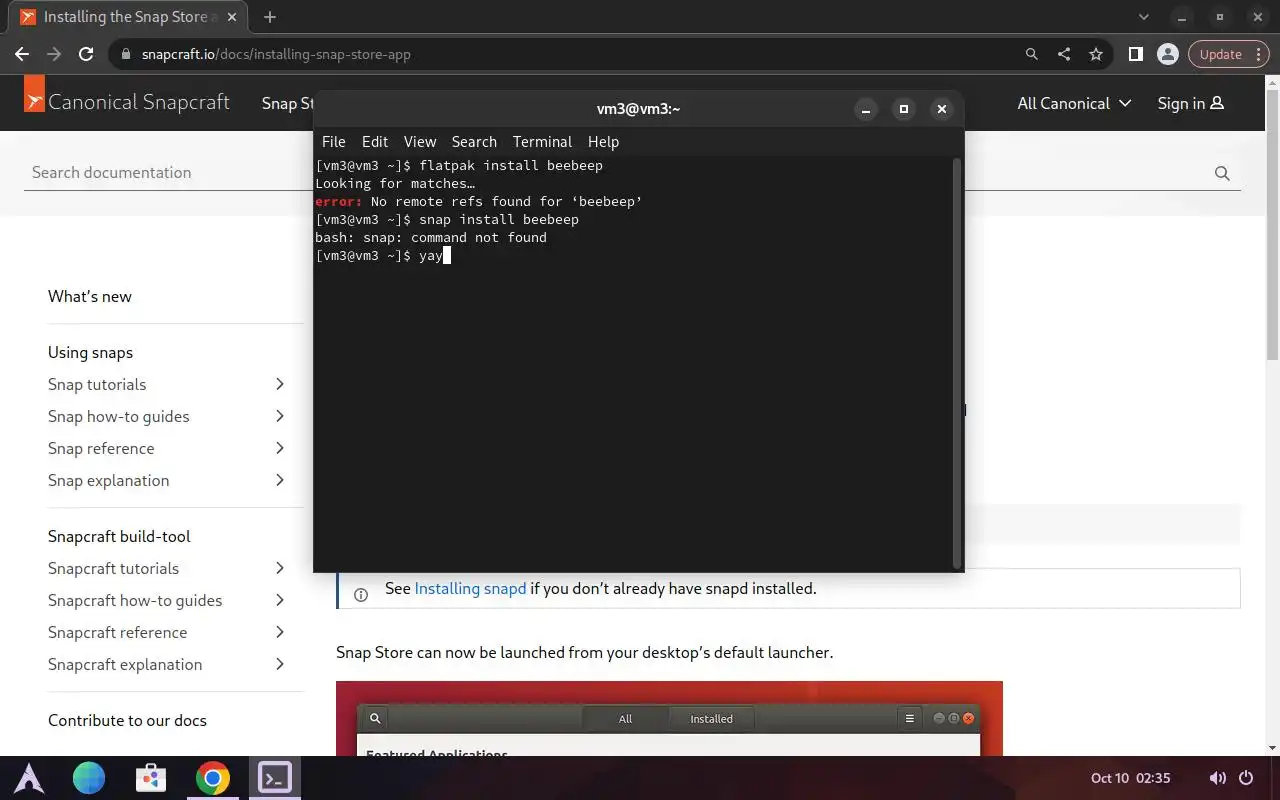Open the terminal Help menu
The height and width of the screenshot is (800, 1280).
(x=603, y=142)
